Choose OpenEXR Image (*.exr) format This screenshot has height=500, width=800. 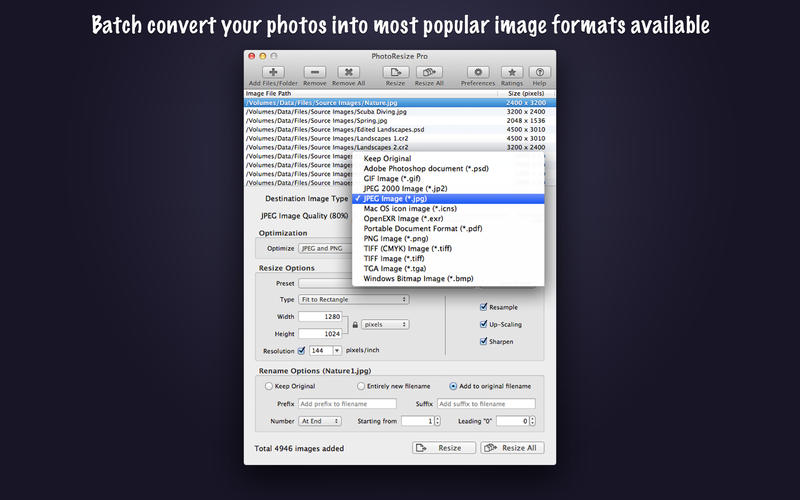coord(448,218)
